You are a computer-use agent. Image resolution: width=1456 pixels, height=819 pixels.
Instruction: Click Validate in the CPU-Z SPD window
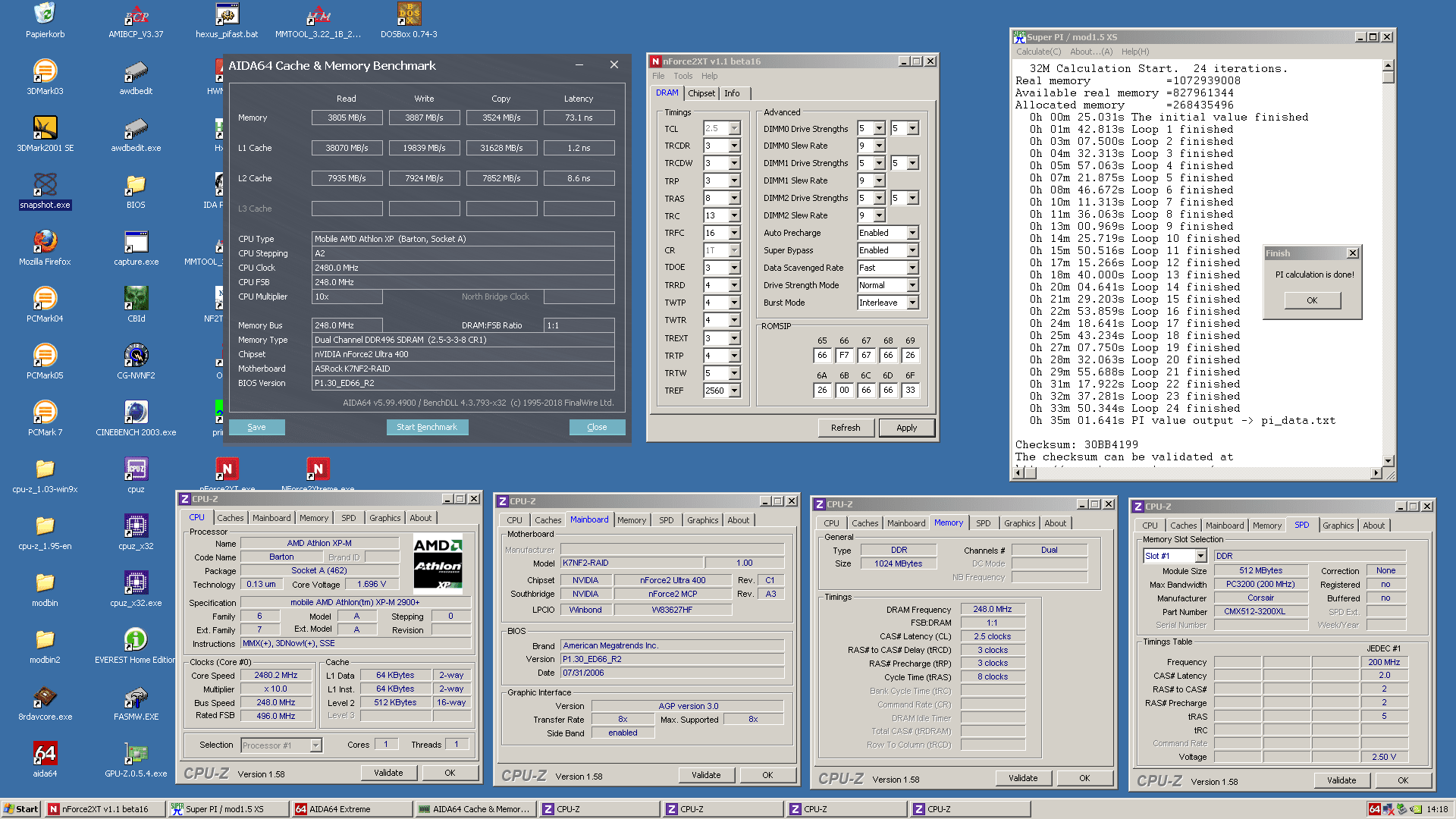(1341, 780)
